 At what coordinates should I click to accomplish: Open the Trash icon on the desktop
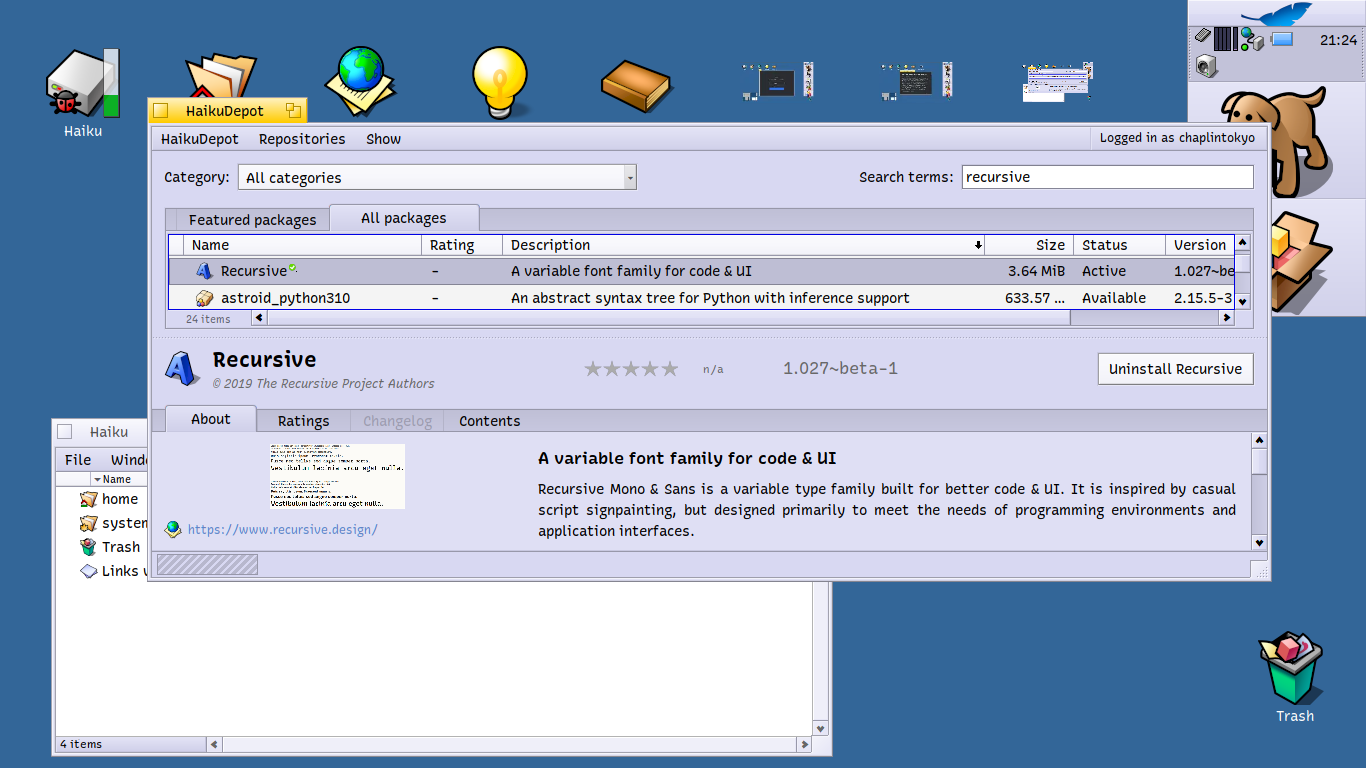point(1294,672)
